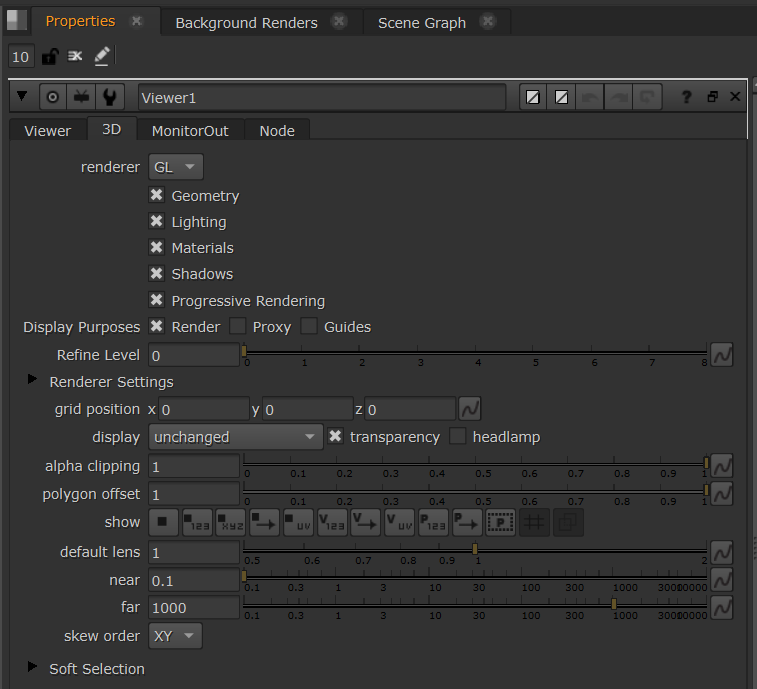Toggle point numbers icon (P 123)
This screenshot has width=757, height=689.
coord(433,522)
